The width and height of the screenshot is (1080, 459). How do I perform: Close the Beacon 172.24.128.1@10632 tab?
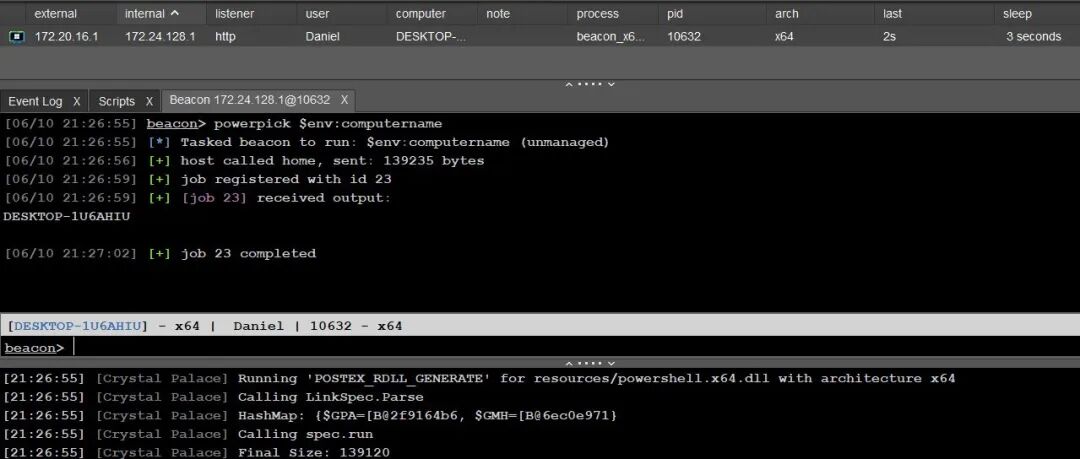344,100
